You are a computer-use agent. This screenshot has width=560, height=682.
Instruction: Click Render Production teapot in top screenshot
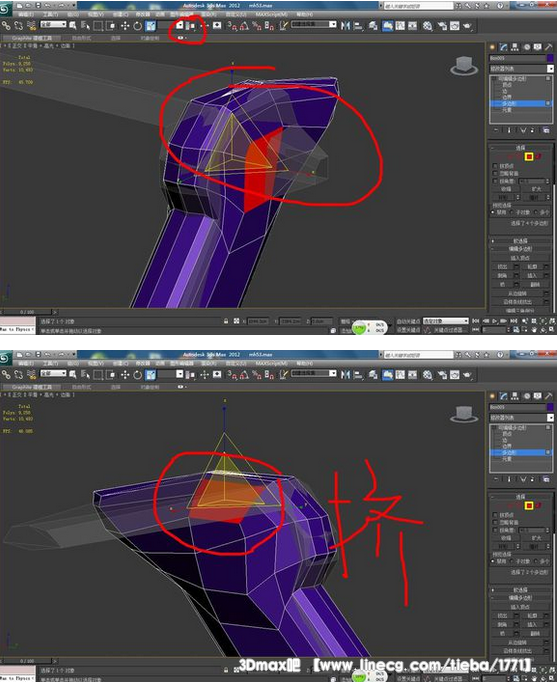pyautogui.click(x=467, y=26)
